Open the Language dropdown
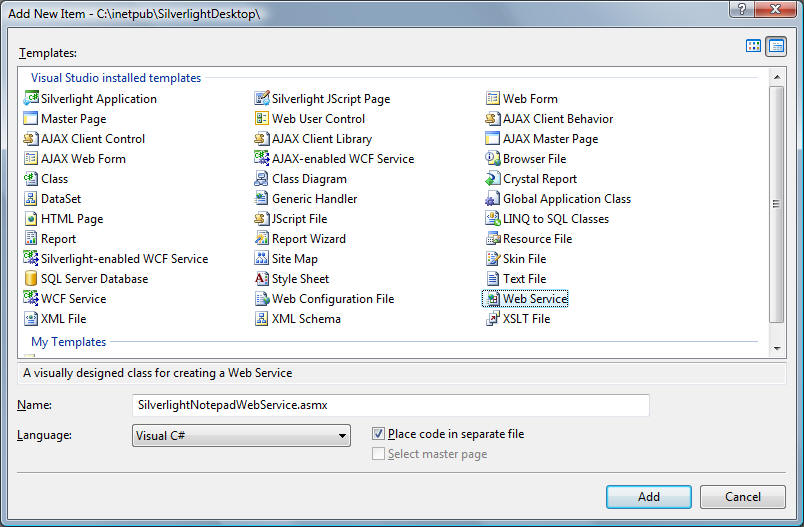Image resolution: width=804 pixels, height=527 pixels. point(241,435)
